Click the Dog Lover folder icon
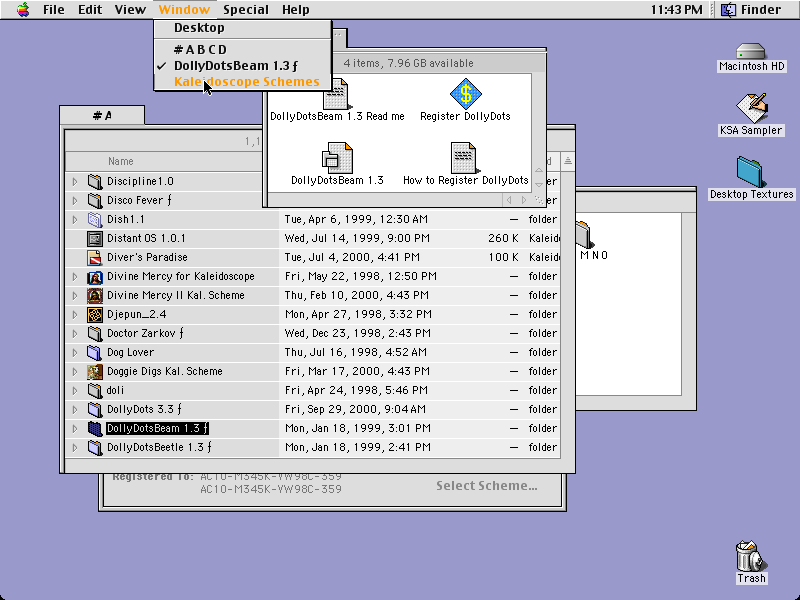 tap(94, 352)
